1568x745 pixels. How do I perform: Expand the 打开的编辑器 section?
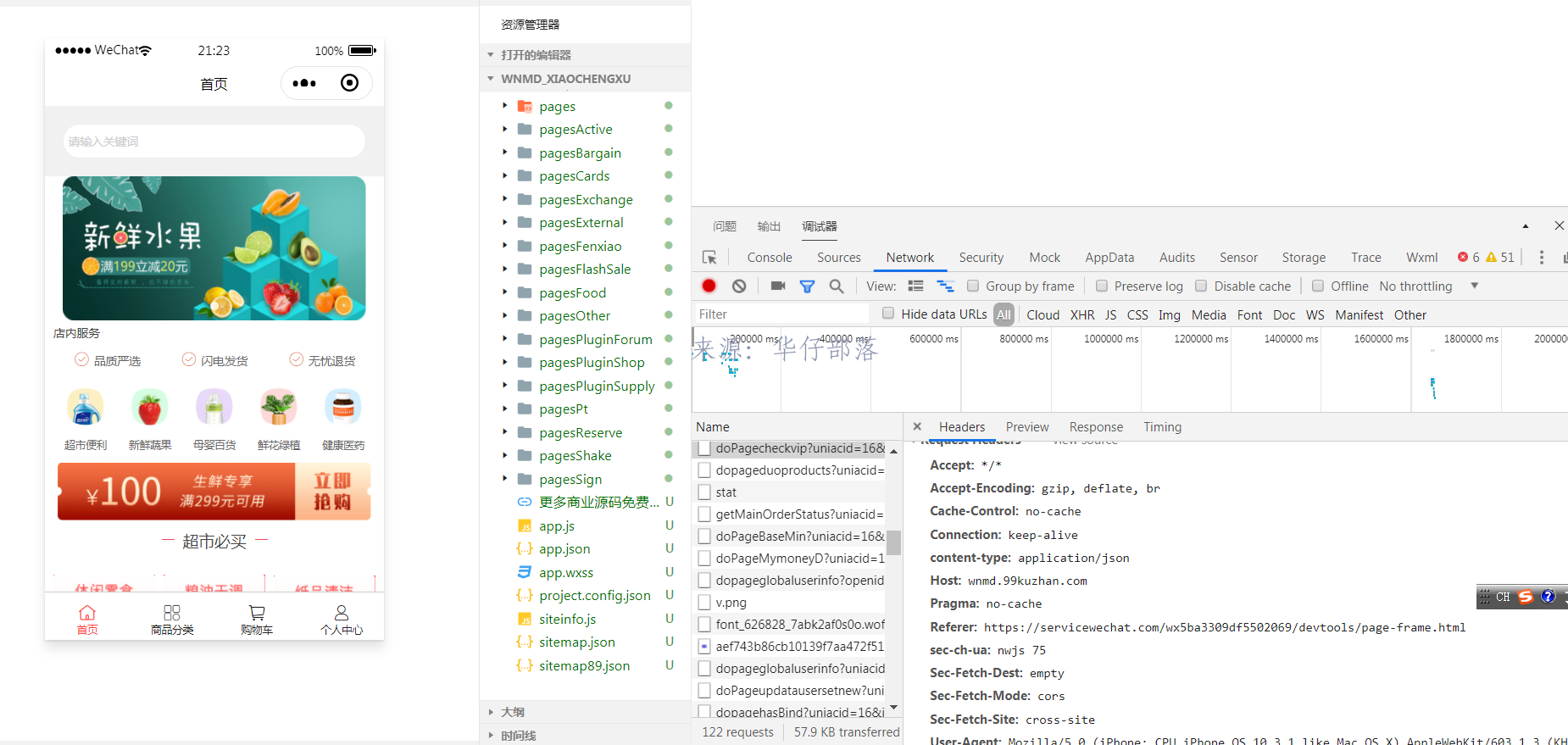coord(491,55)
